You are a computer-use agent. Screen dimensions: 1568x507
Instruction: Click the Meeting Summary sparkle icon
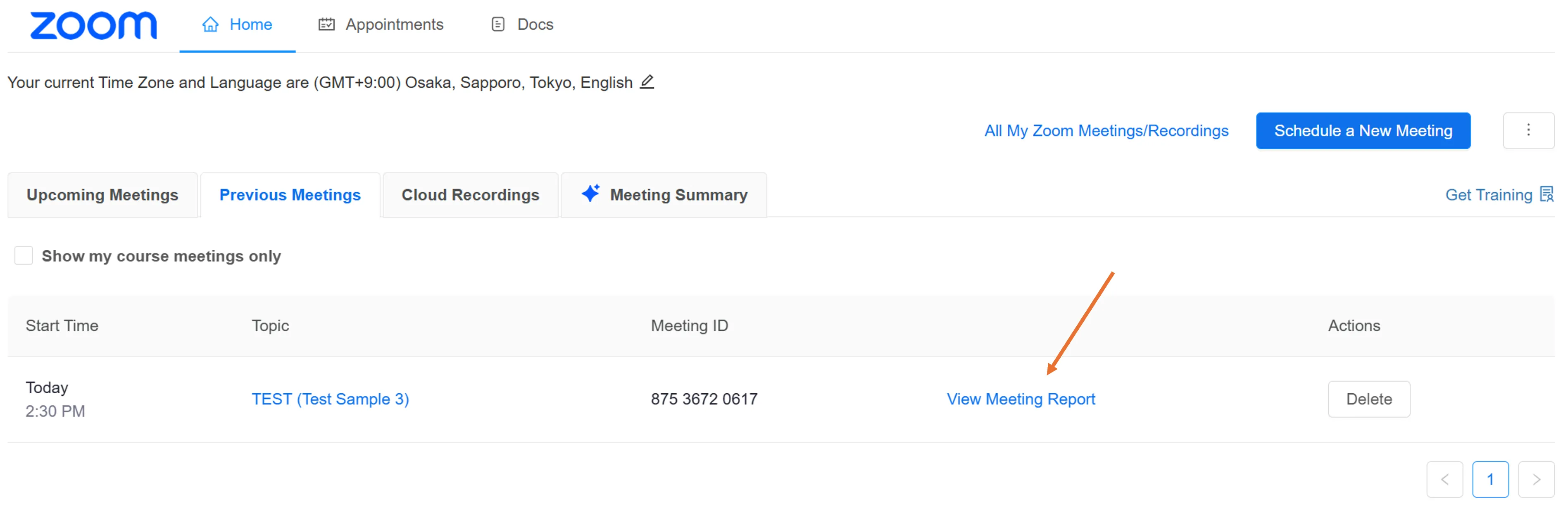click(x=590, y=193)
